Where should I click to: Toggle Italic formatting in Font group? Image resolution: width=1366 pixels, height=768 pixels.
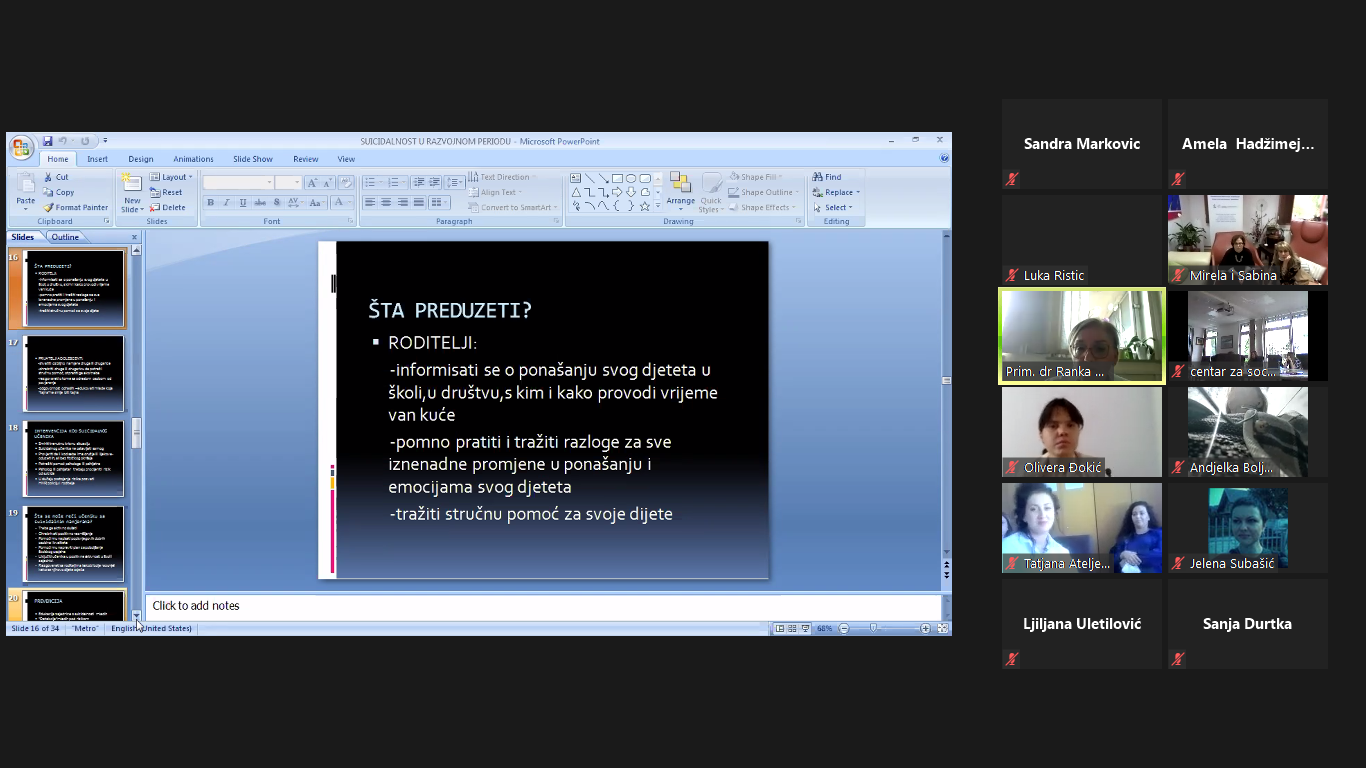click(x=227, y=203)
